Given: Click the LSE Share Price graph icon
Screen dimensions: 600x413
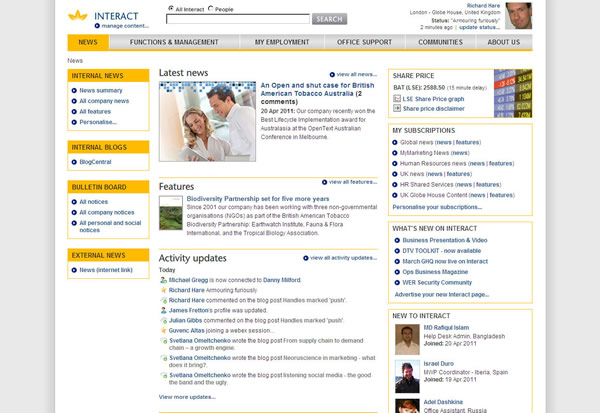Looking at the screenshot, I should pos(397,99).
